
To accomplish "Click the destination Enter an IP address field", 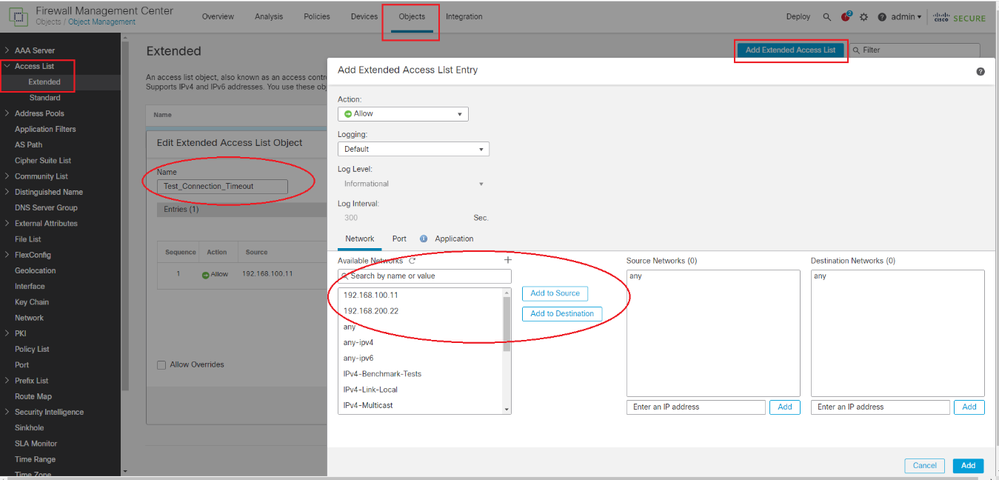I will click(x=880, y=407).
